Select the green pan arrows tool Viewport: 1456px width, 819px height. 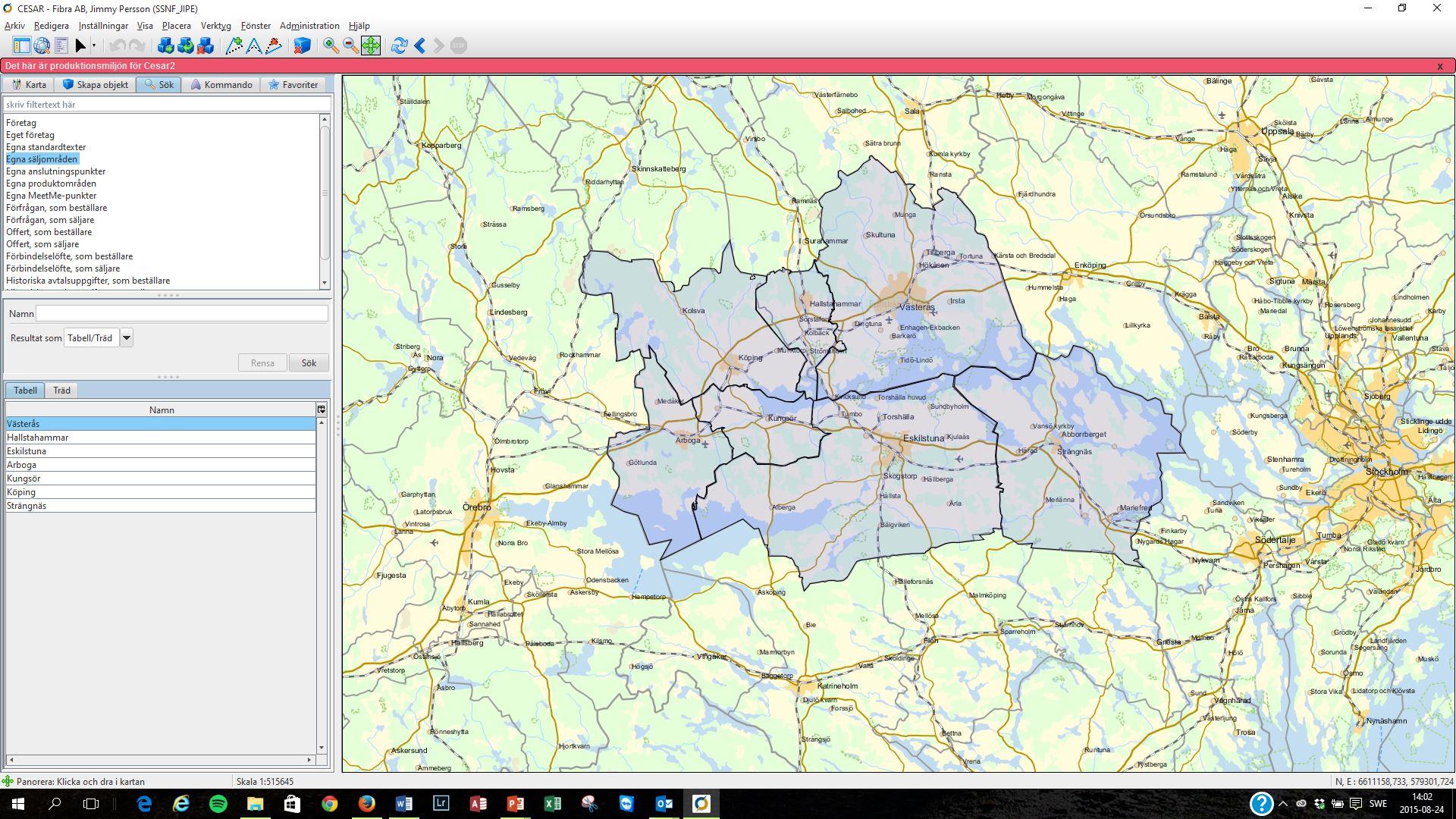pyautogui.click(x=371, y=45)
